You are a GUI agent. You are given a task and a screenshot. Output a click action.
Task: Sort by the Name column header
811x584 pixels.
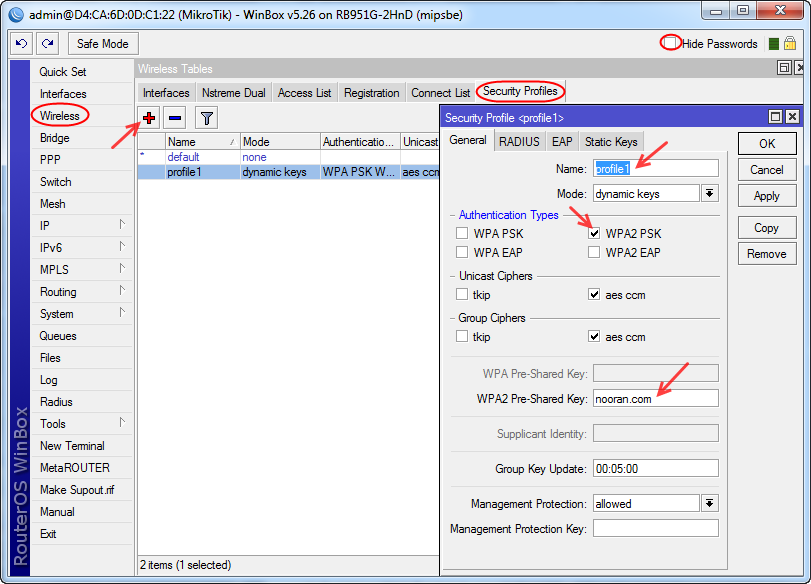[203, 142]
